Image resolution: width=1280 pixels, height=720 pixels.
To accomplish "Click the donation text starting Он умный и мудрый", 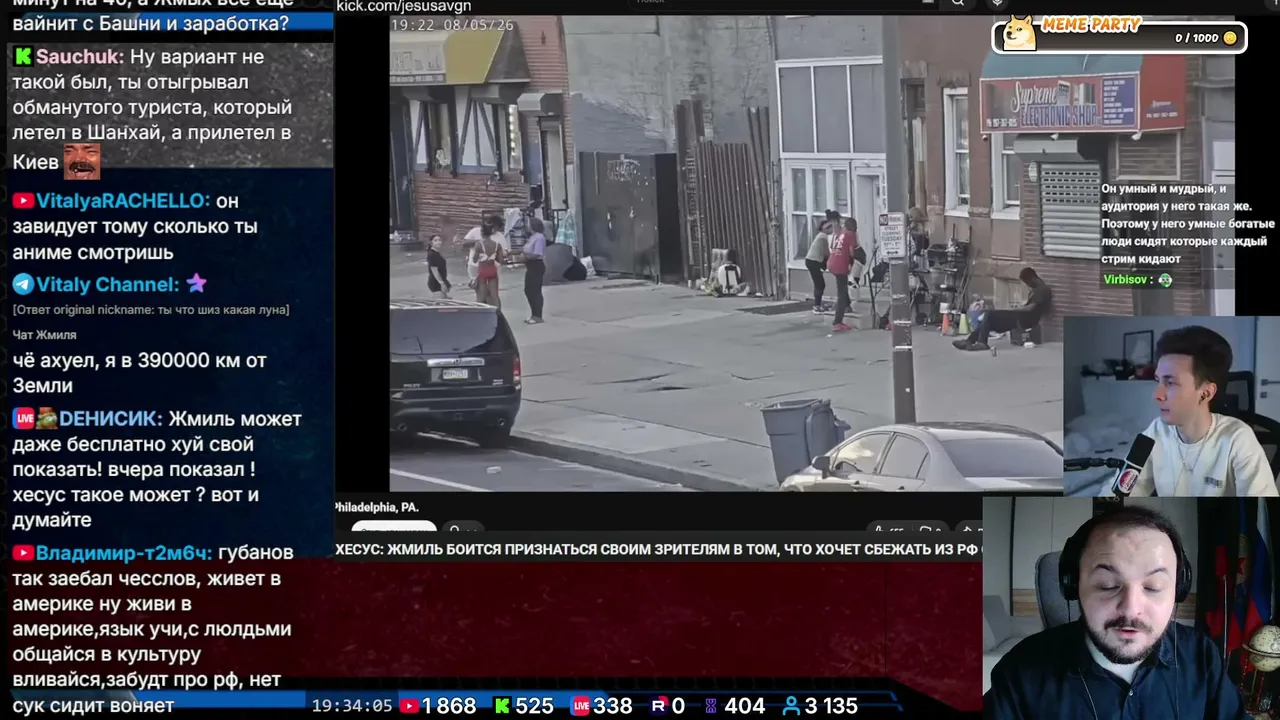I will [x=1188, y=224].
